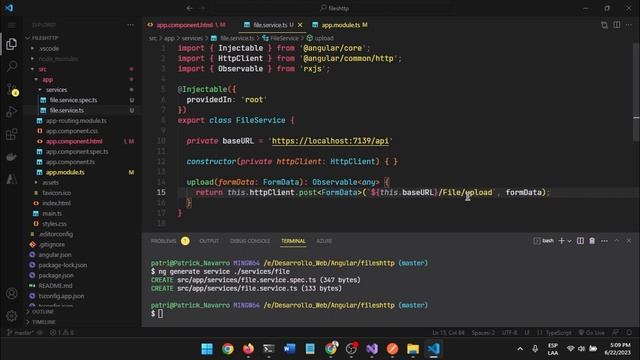Click the FileService breadcrumb item
Viewport: 640px width, 360px height.
(281, 38)
